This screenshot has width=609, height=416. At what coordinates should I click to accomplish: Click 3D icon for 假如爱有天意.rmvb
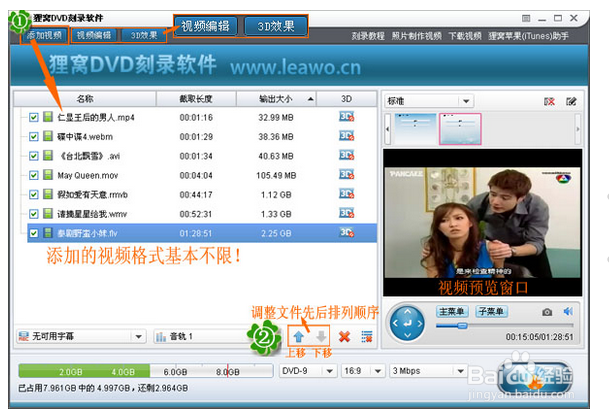(346, 193)
